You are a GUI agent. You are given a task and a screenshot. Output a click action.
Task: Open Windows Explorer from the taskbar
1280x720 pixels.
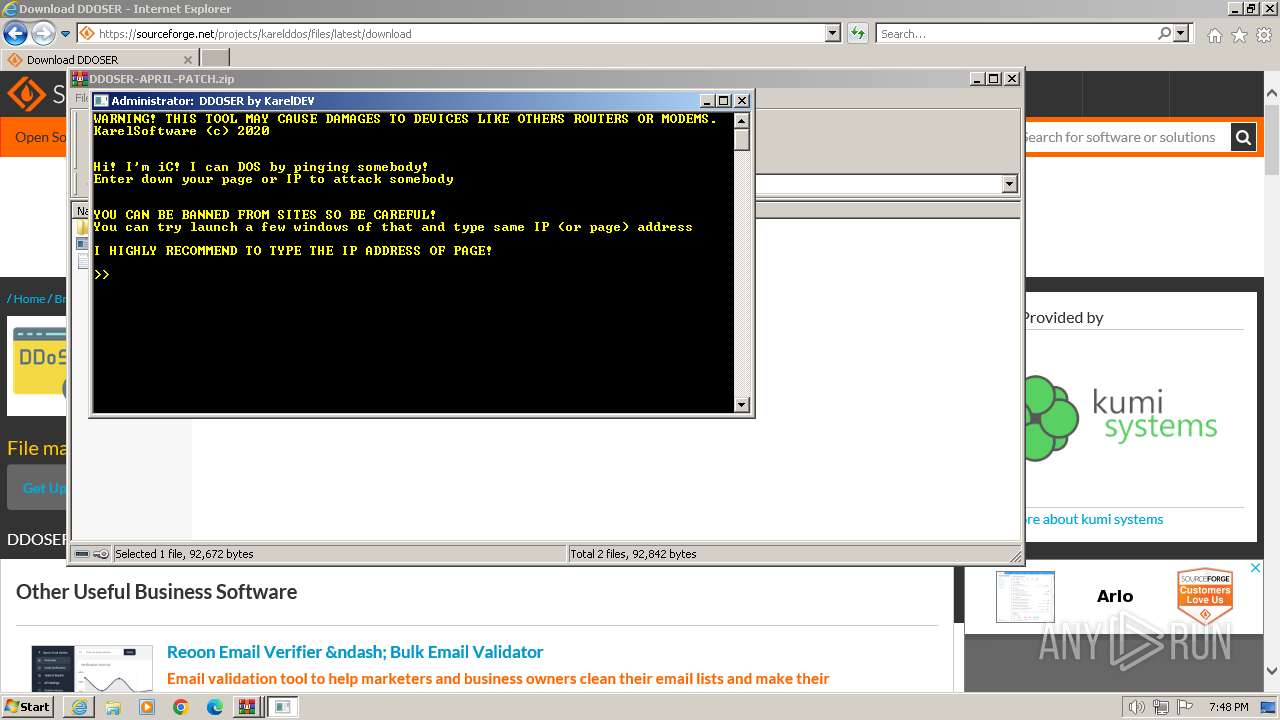[x=113, y=707]
